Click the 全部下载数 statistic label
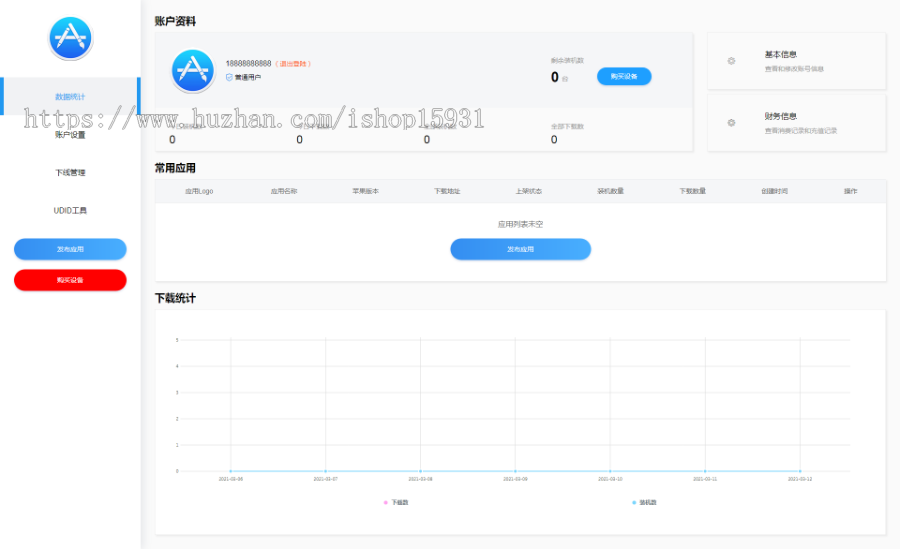 click(x=567, y=126)
